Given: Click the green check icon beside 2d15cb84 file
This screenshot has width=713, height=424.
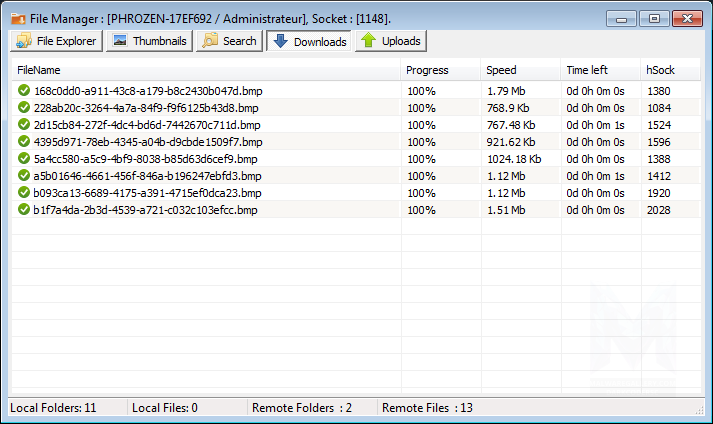Looking at the screenshot, I should 24,125.
